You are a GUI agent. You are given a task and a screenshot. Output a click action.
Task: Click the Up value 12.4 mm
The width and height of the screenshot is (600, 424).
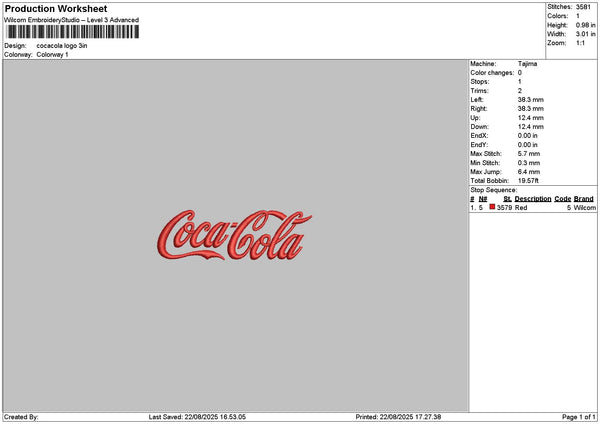(531, 118)
